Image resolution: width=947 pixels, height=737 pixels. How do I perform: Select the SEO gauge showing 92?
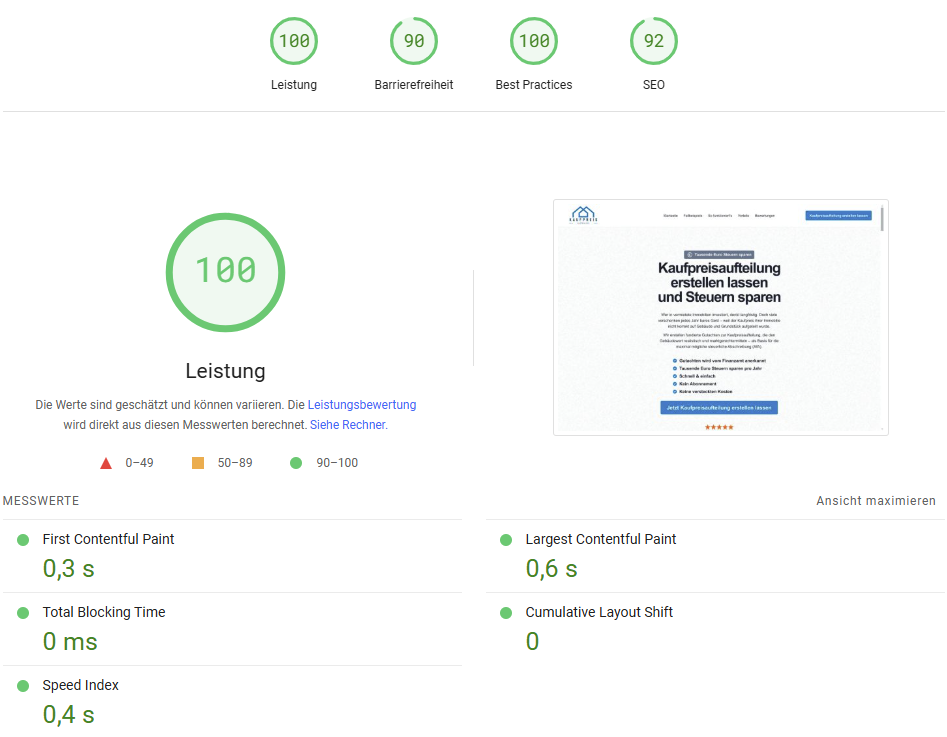[x=653, y=41]
